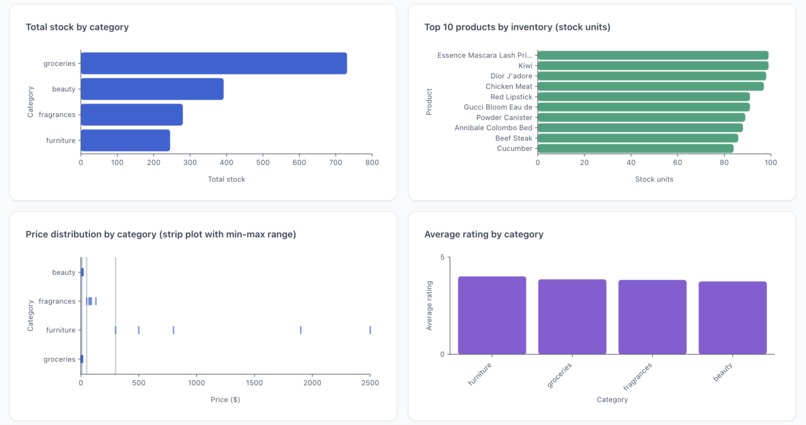The image size is (806, 425).
Task: Select the 'Total stock by category' title
Action: [x=77, y=27]
